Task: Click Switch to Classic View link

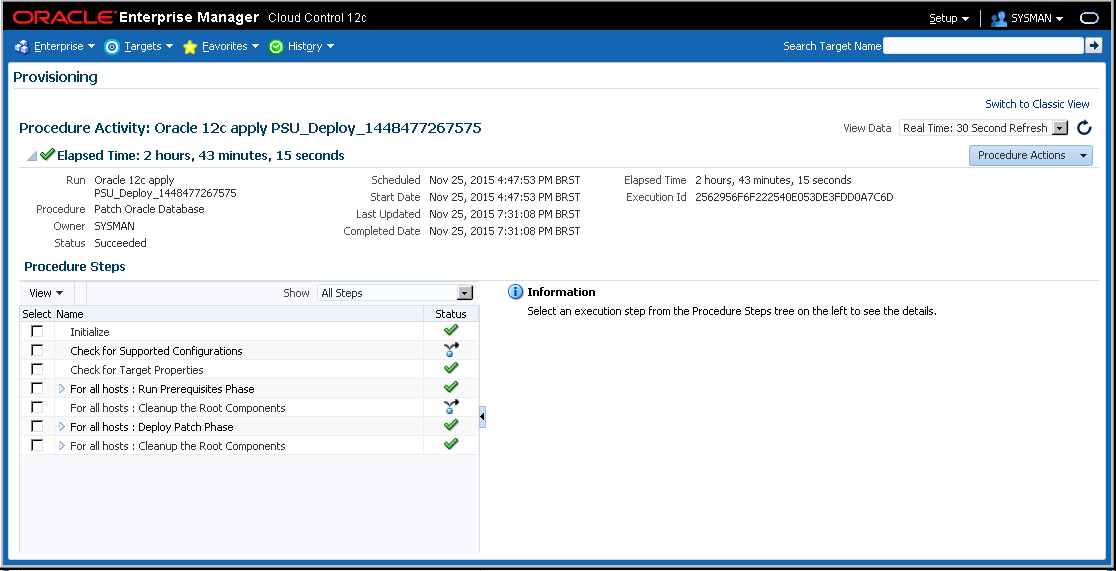Action: 1037,104
